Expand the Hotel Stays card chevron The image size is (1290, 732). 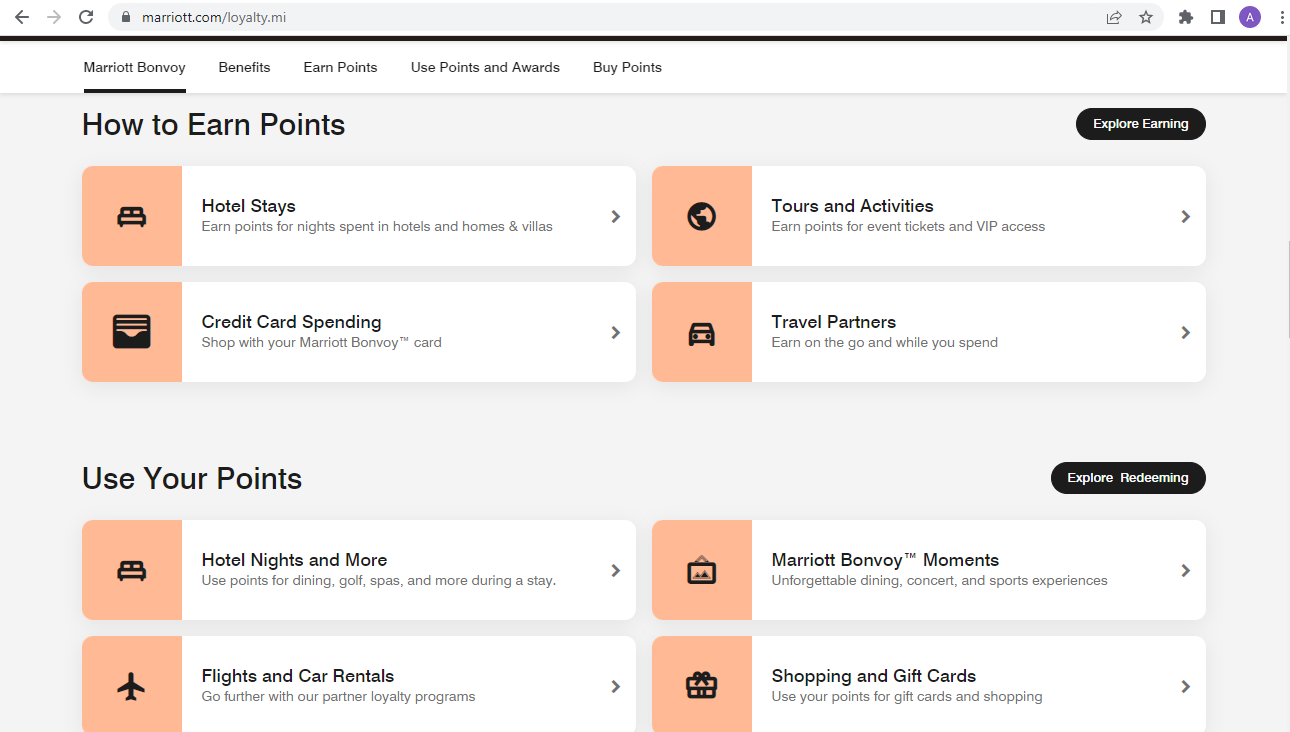tap(616, 216)
